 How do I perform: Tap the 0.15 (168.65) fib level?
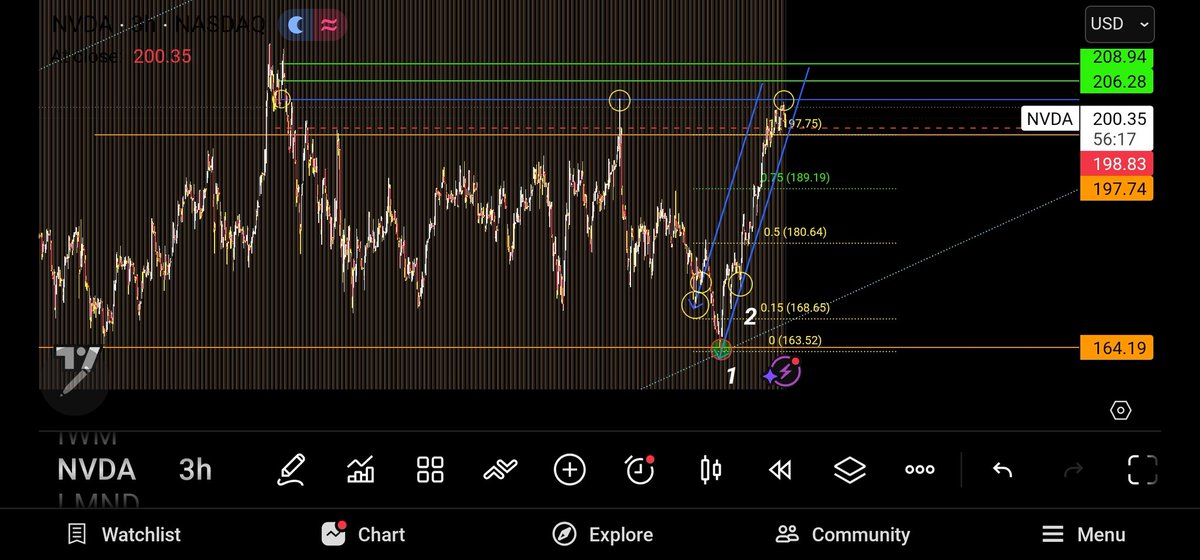(794, 308)
